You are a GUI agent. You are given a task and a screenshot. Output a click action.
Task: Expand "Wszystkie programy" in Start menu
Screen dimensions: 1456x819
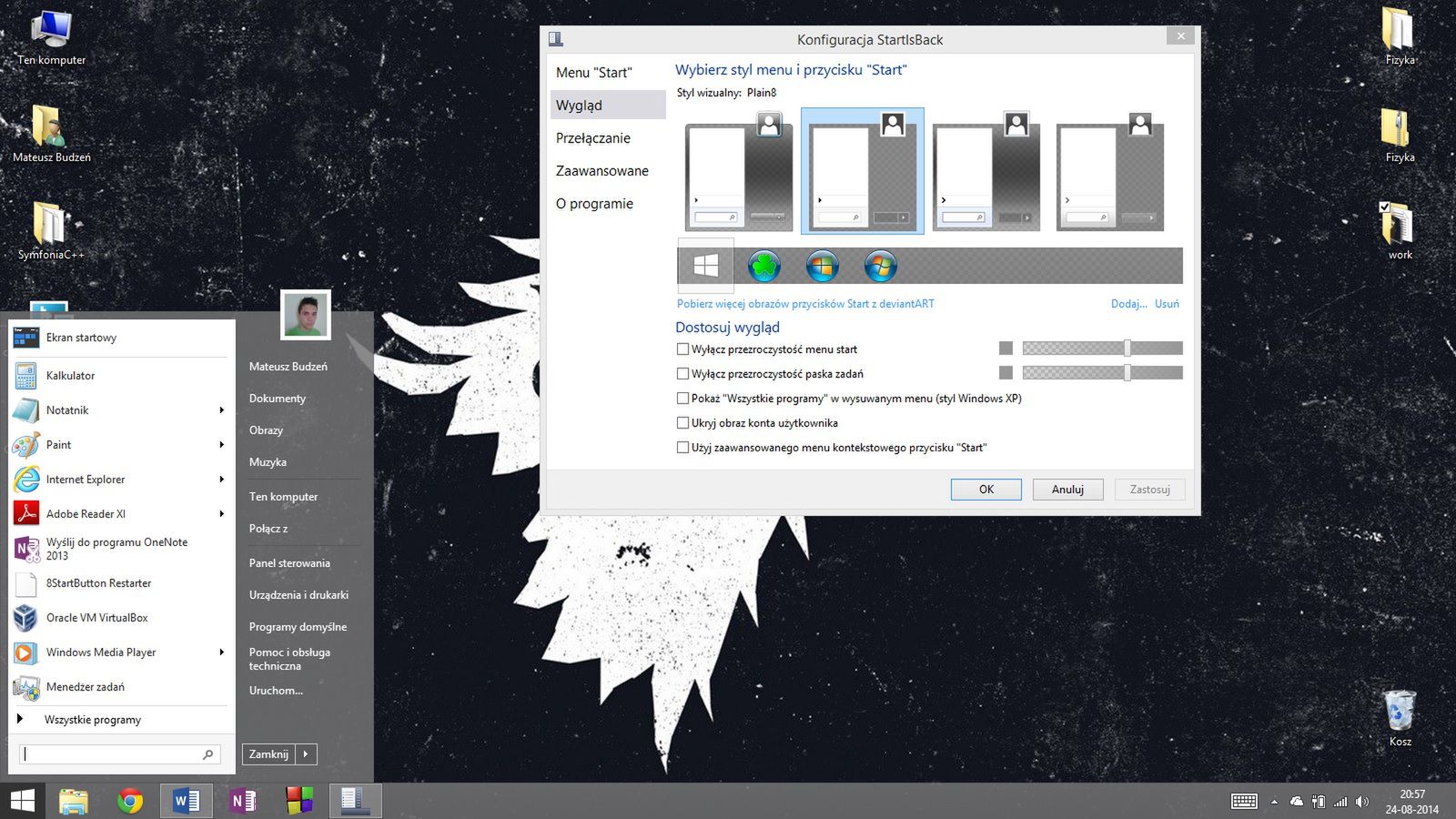(92, 720)
